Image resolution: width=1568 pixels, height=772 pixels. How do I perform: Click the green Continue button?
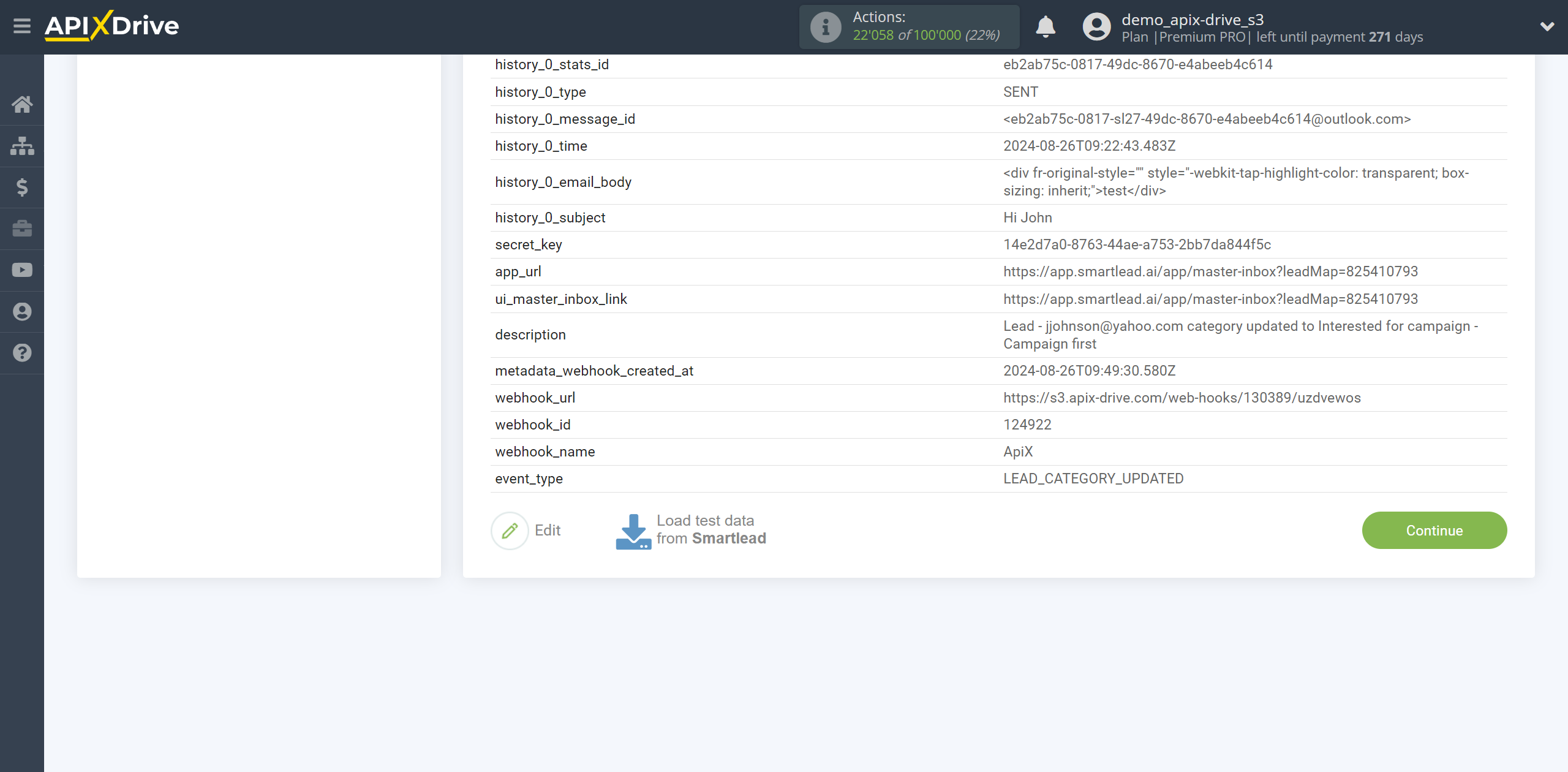click(x=1434, y=531)
